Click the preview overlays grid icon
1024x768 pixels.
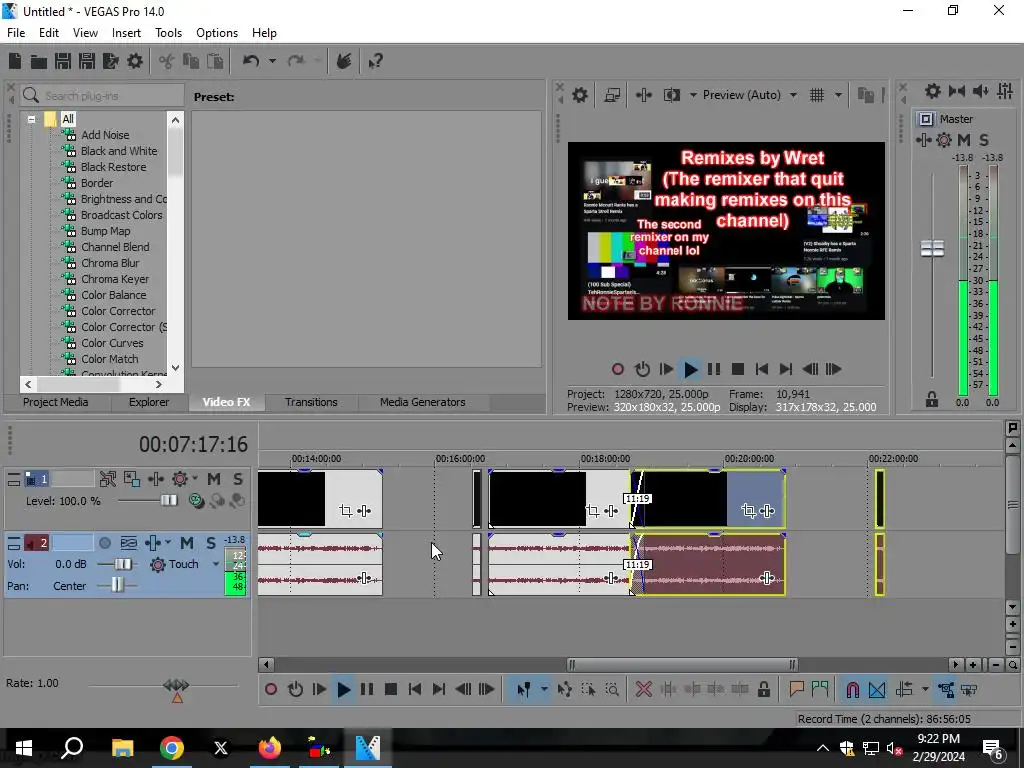click(x=816, y=95)
